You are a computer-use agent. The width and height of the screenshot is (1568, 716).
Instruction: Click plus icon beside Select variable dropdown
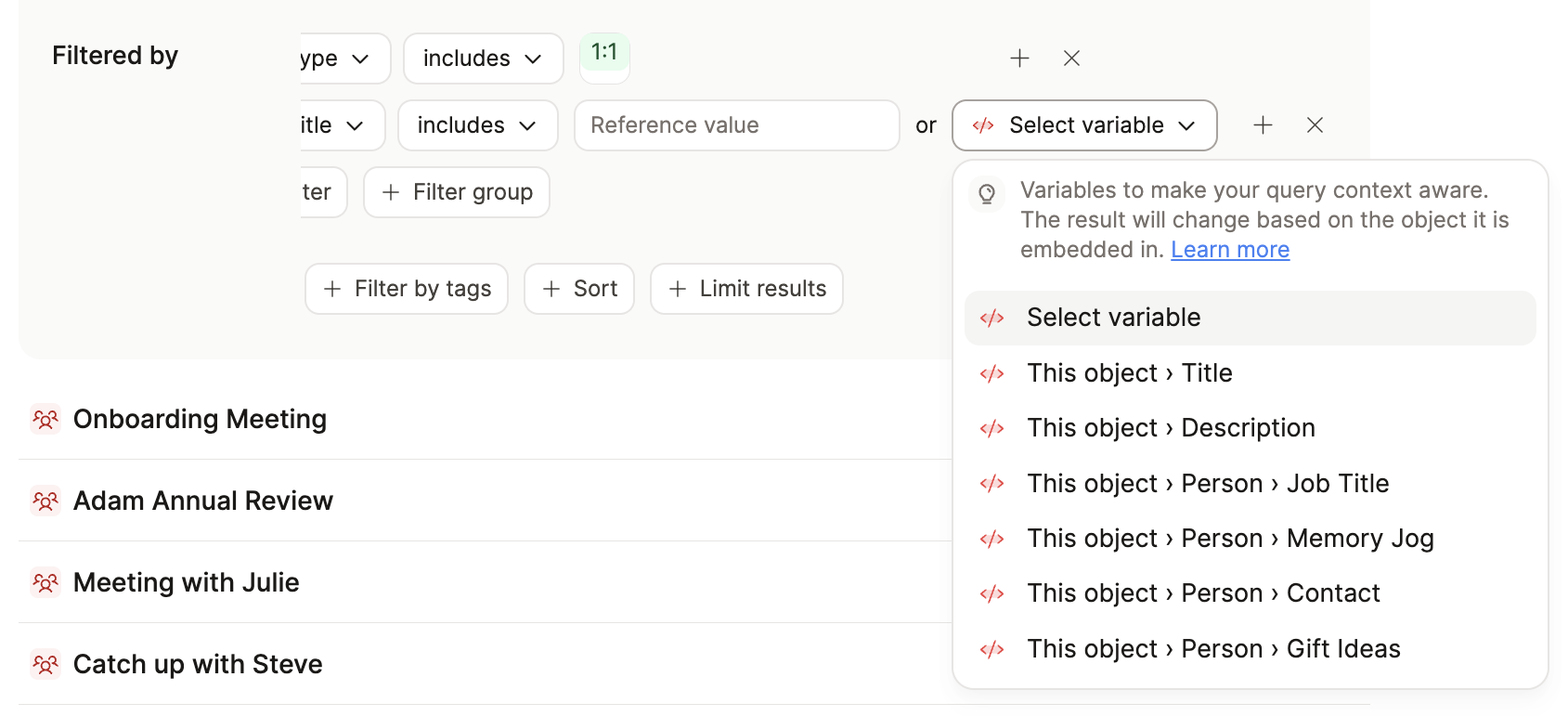click(1263, 125)
